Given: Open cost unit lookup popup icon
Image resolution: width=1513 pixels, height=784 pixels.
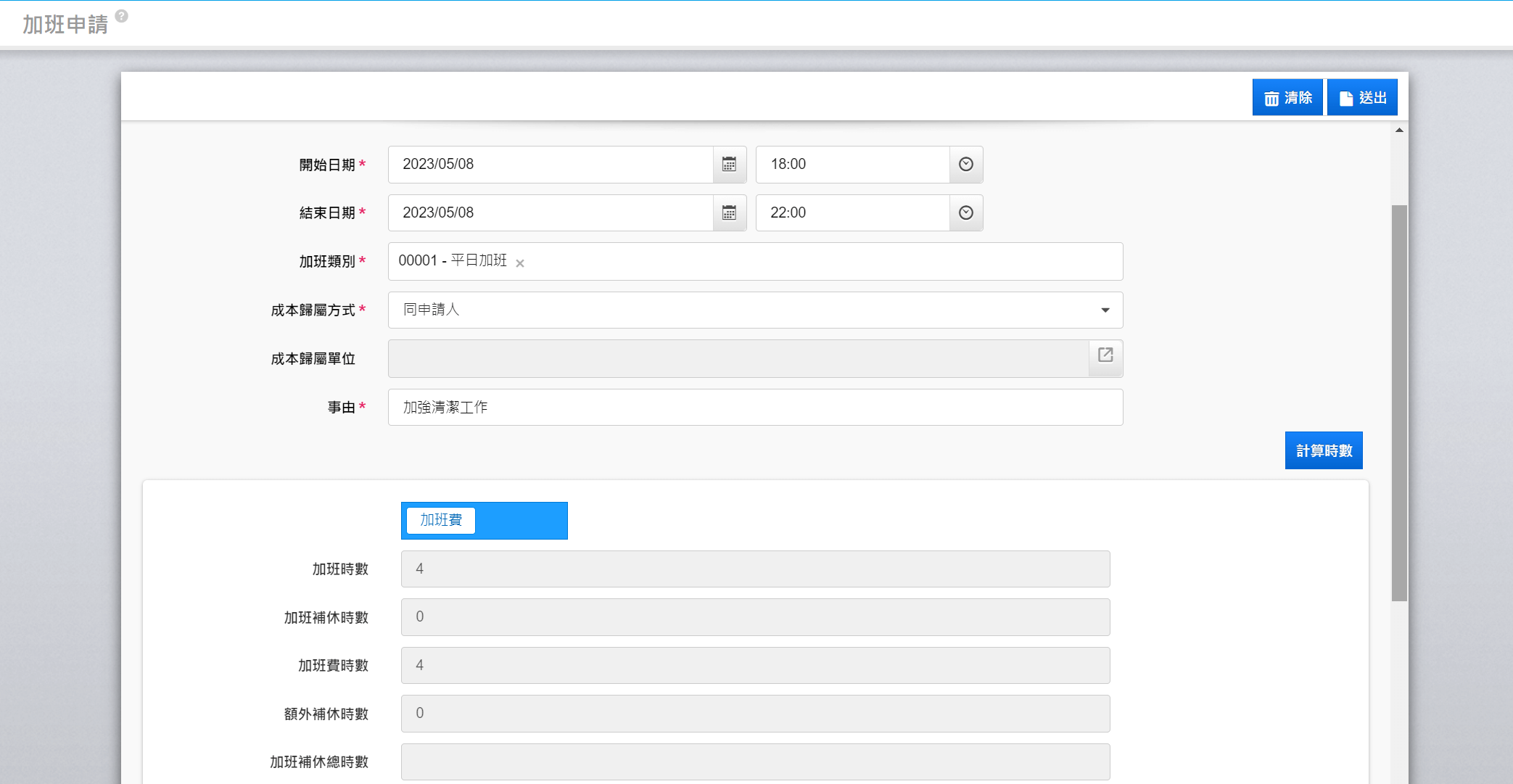Looking at the screenshot, I should tap(1105, 355).
